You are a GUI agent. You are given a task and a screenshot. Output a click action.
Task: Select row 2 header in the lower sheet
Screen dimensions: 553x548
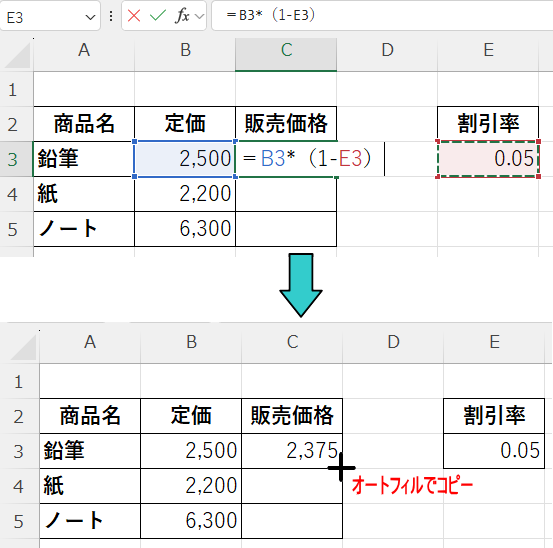point(19,416)
